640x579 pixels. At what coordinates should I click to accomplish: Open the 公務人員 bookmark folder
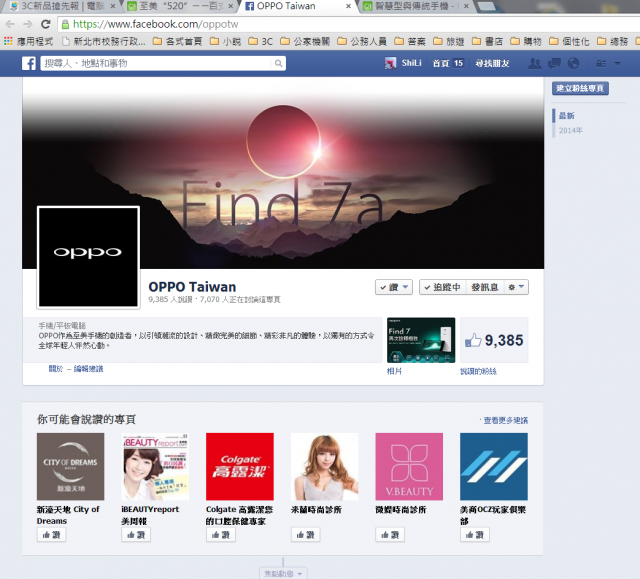point(362,41)
